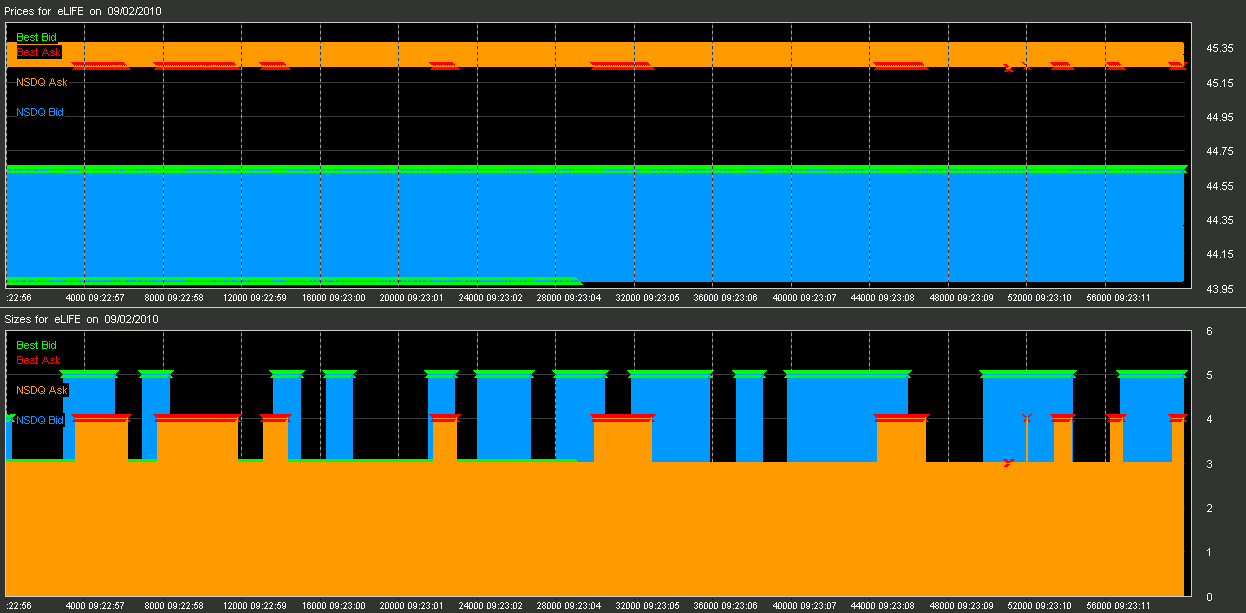Click '56000 09:23:11' tick in Sizes chart

point(1119,606)
